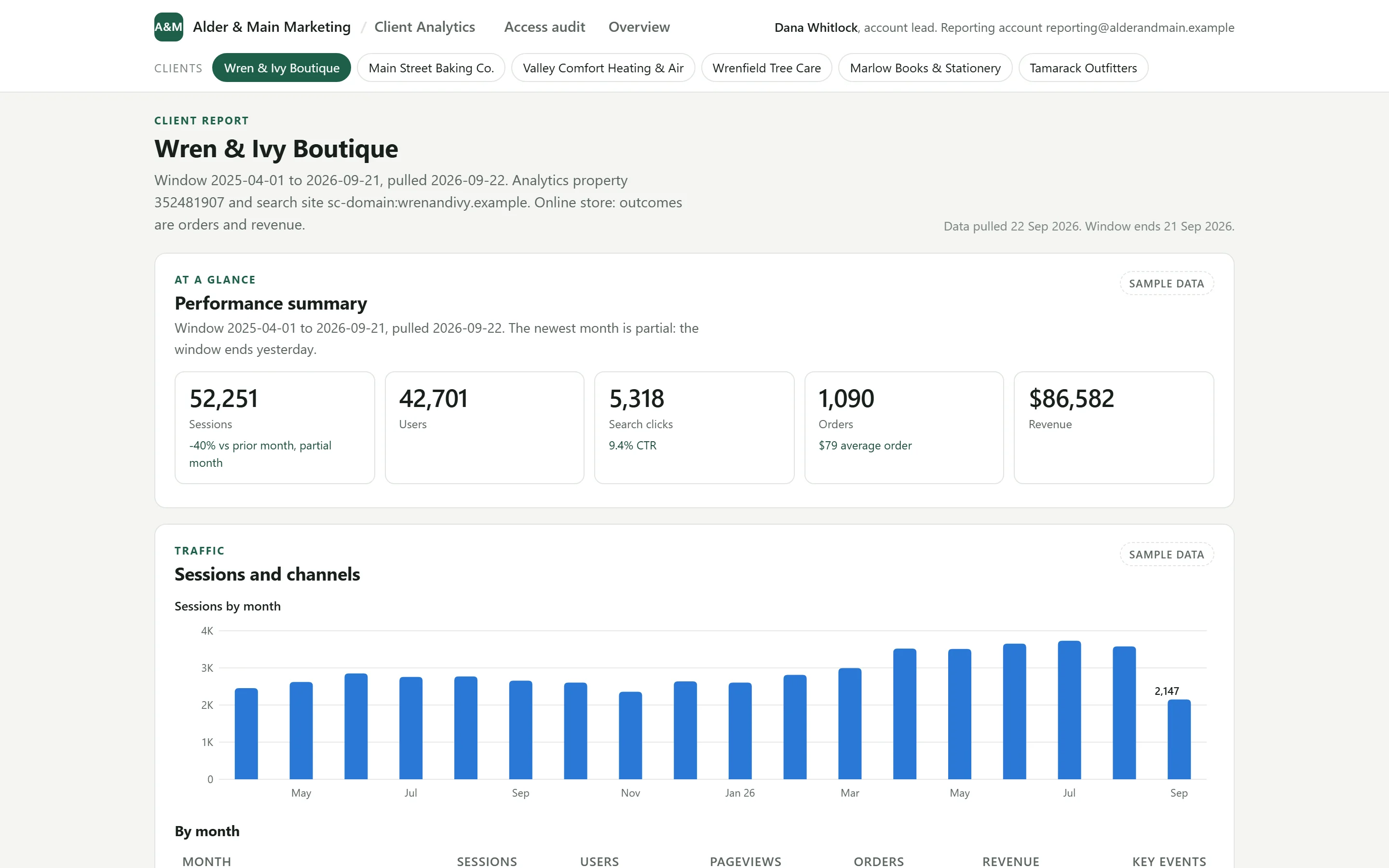The height and width of the screenshot is (868, 1389).
Task: Click the Nov bar in sessions chart
Action: pyautogui.click(x=630, y=735)
